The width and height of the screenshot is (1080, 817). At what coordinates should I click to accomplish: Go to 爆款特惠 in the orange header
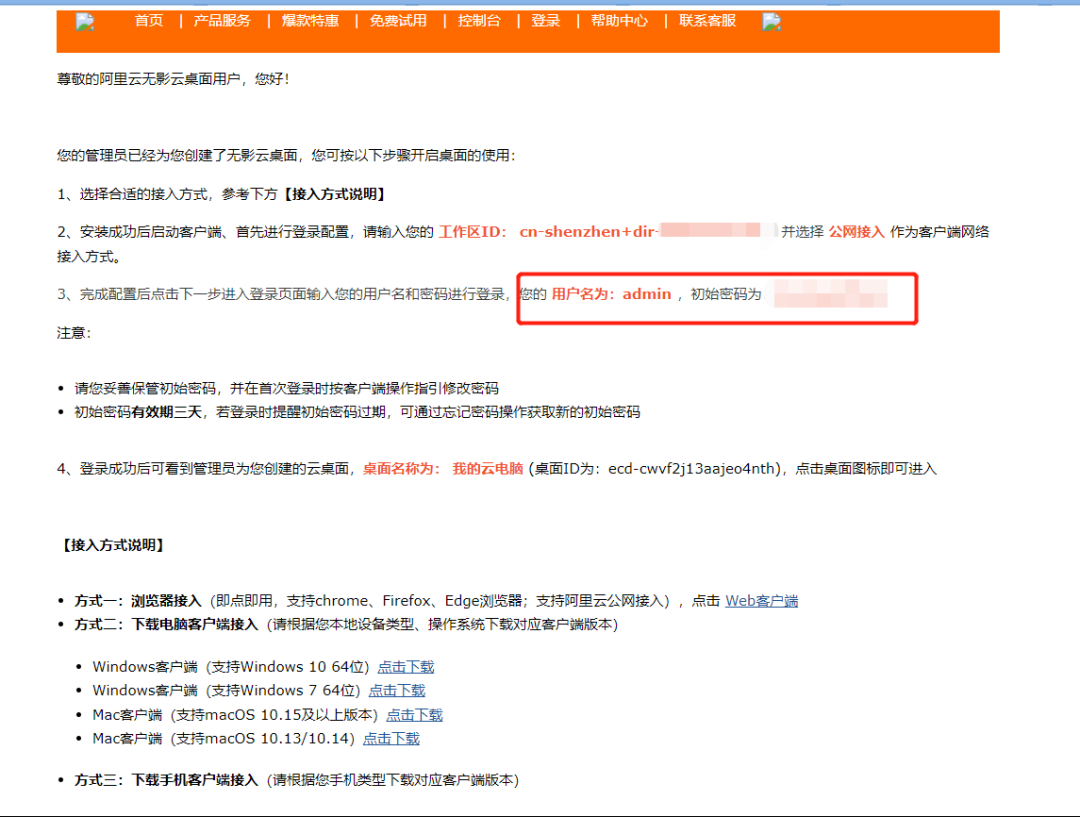(310, 21)
